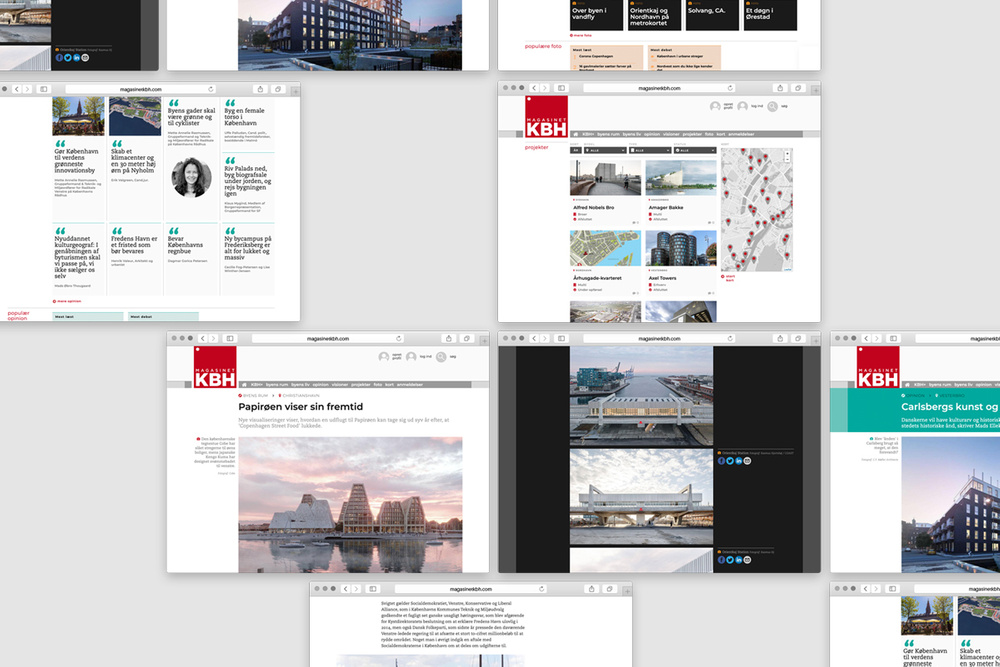Open 'byens rum' in the projekter window navigation
The width and height of the screenshot is (1000, 667).
coord(608,135)
